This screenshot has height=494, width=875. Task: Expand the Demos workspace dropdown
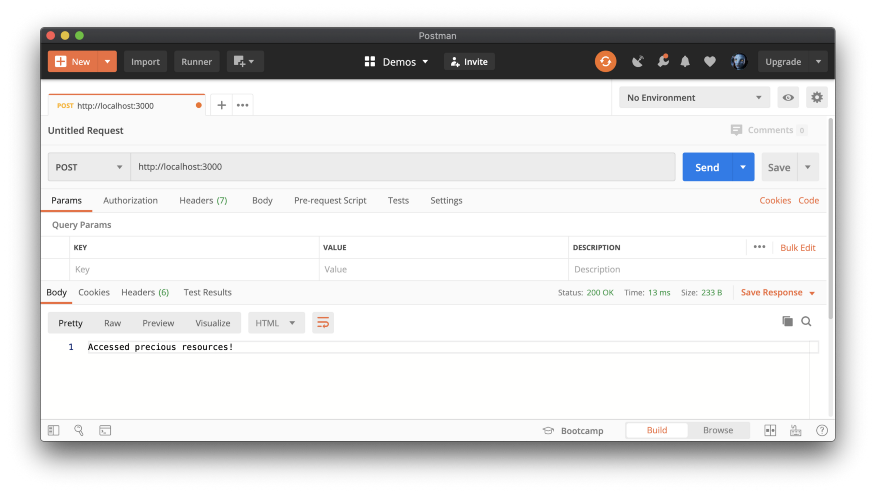[x=425, y=61]
